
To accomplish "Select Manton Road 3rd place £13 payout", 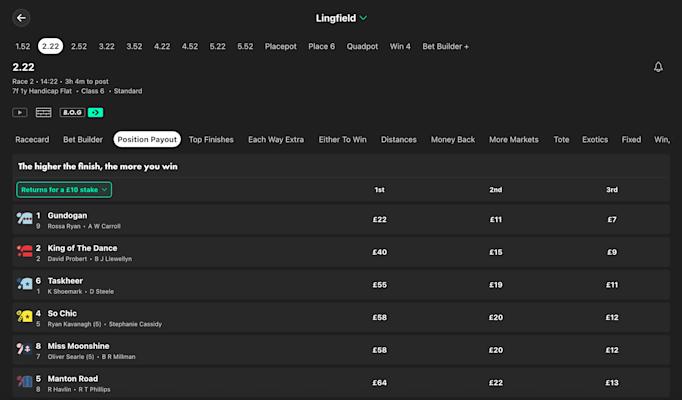I will pos(612,383).
